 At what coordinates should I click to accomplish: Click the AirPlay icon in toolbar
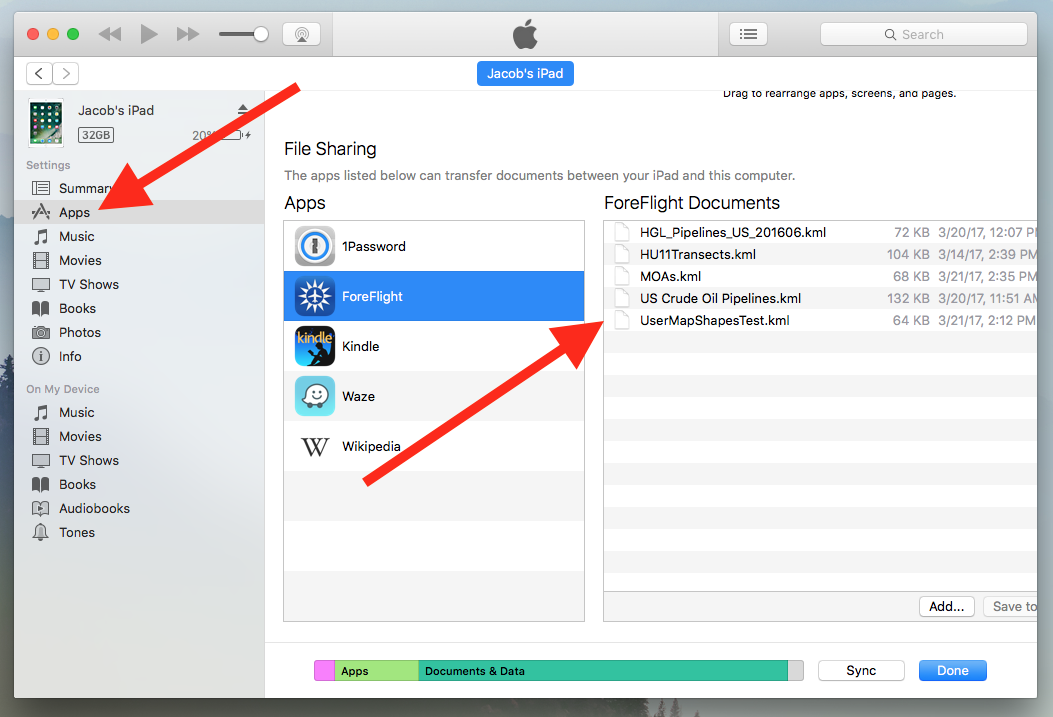click(301, 34)
